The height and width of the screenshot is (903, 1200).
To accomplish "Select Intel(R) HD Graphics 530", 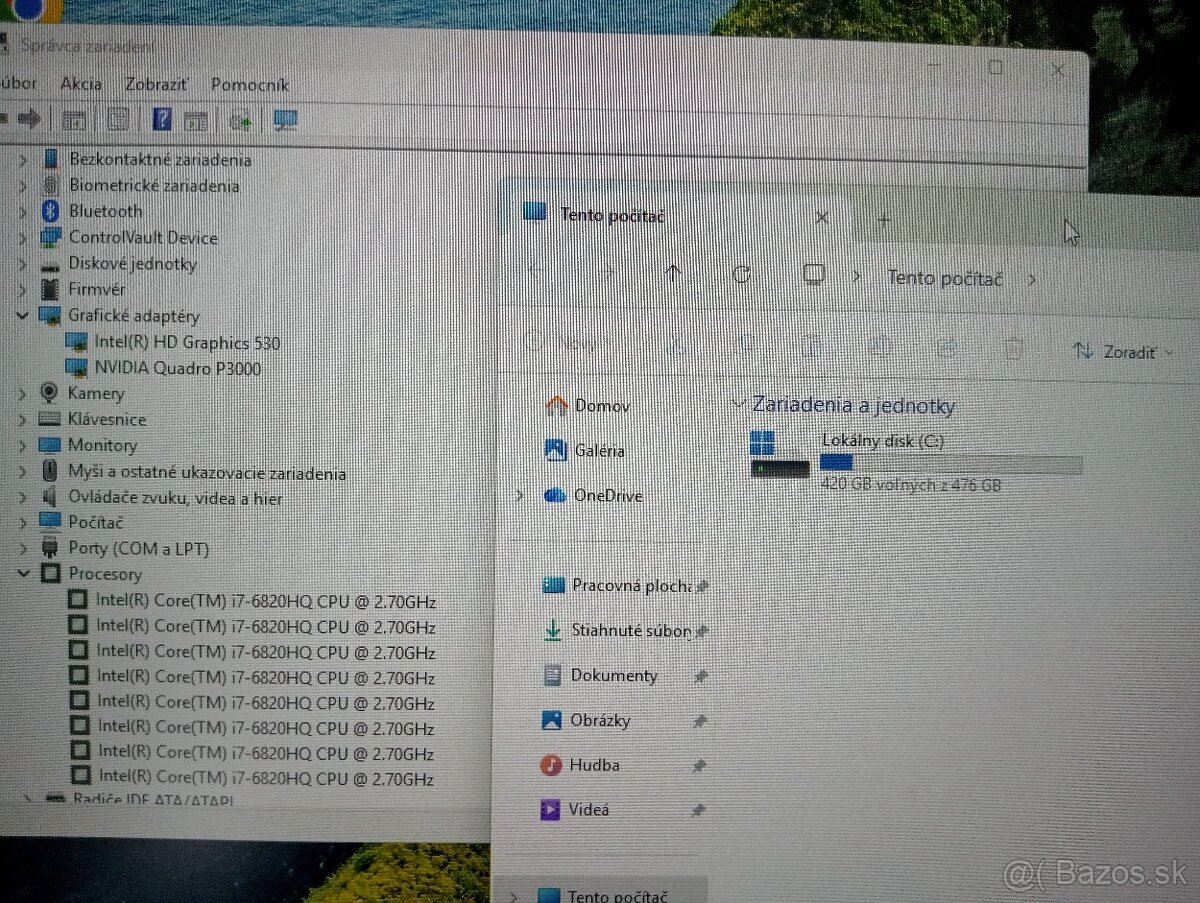I will click(x=189, y=342).
